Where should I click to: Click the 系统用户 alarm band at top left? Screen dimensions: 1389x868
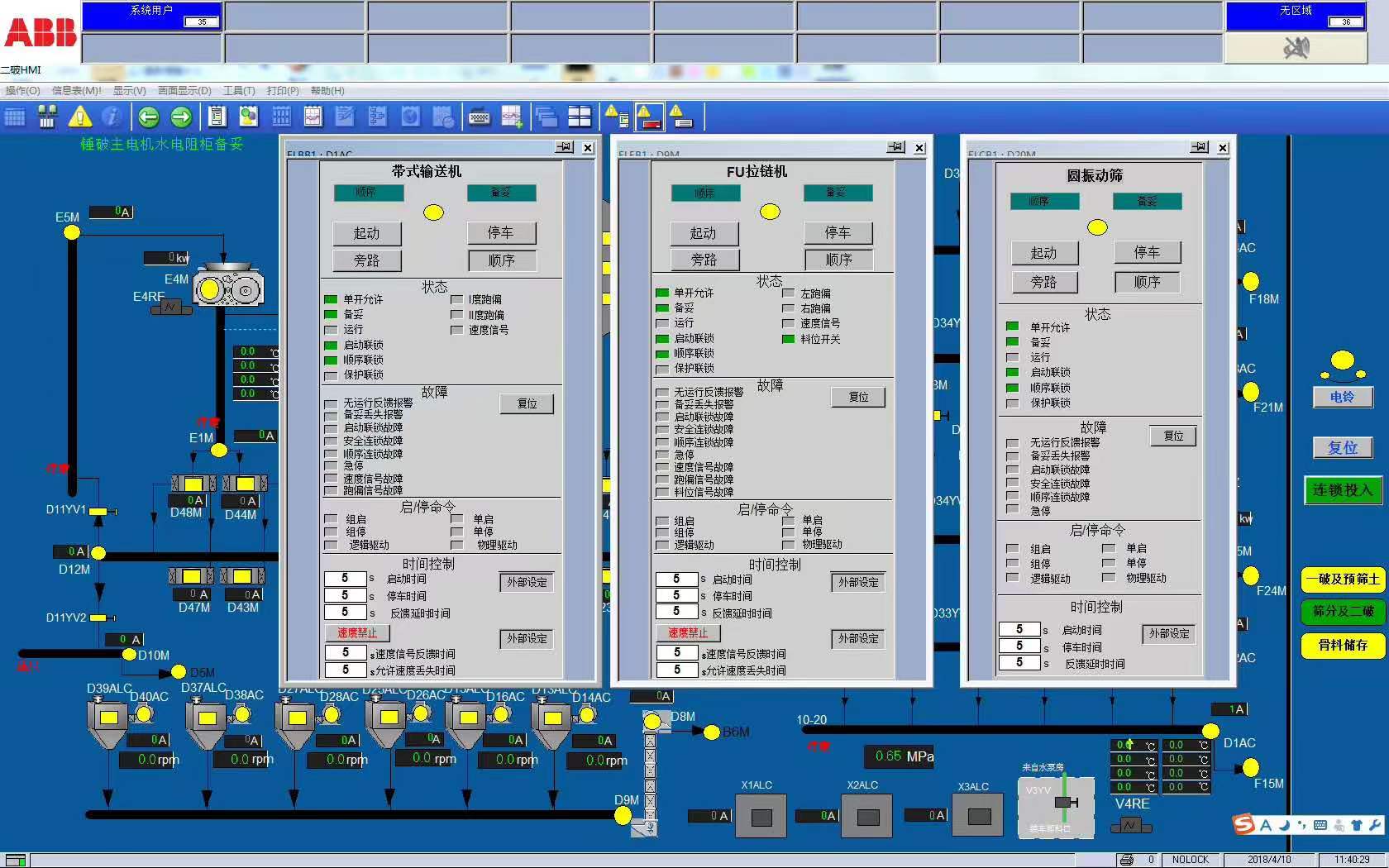(x=152, y=16)
